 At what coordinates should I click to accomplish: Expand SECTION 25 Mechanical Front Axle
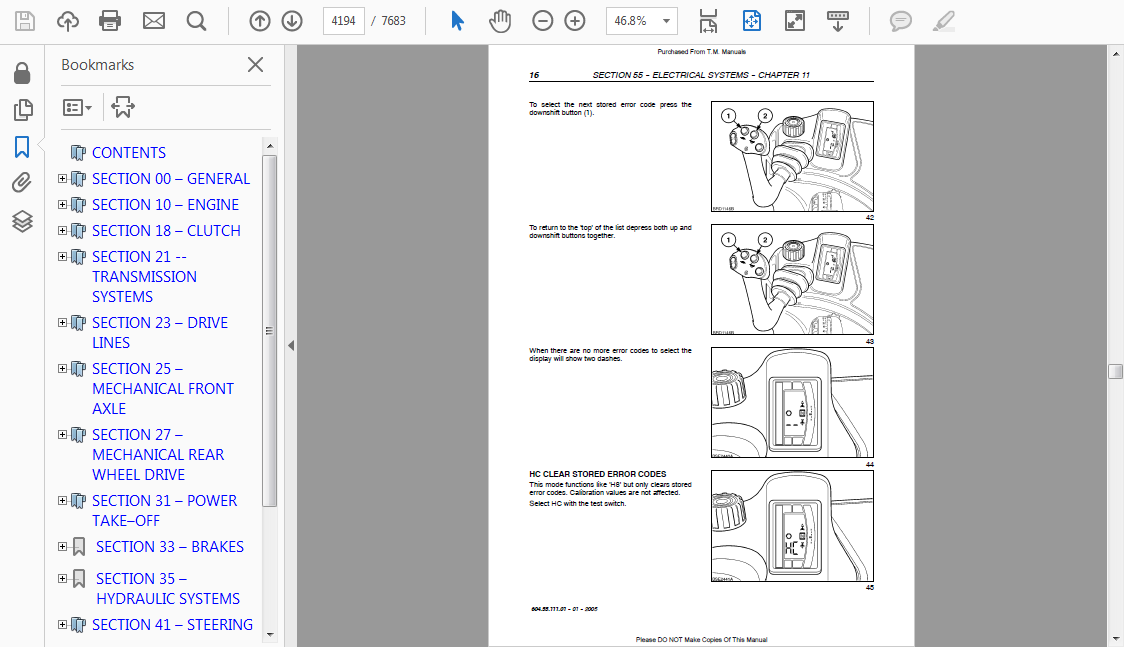(62, 368)
